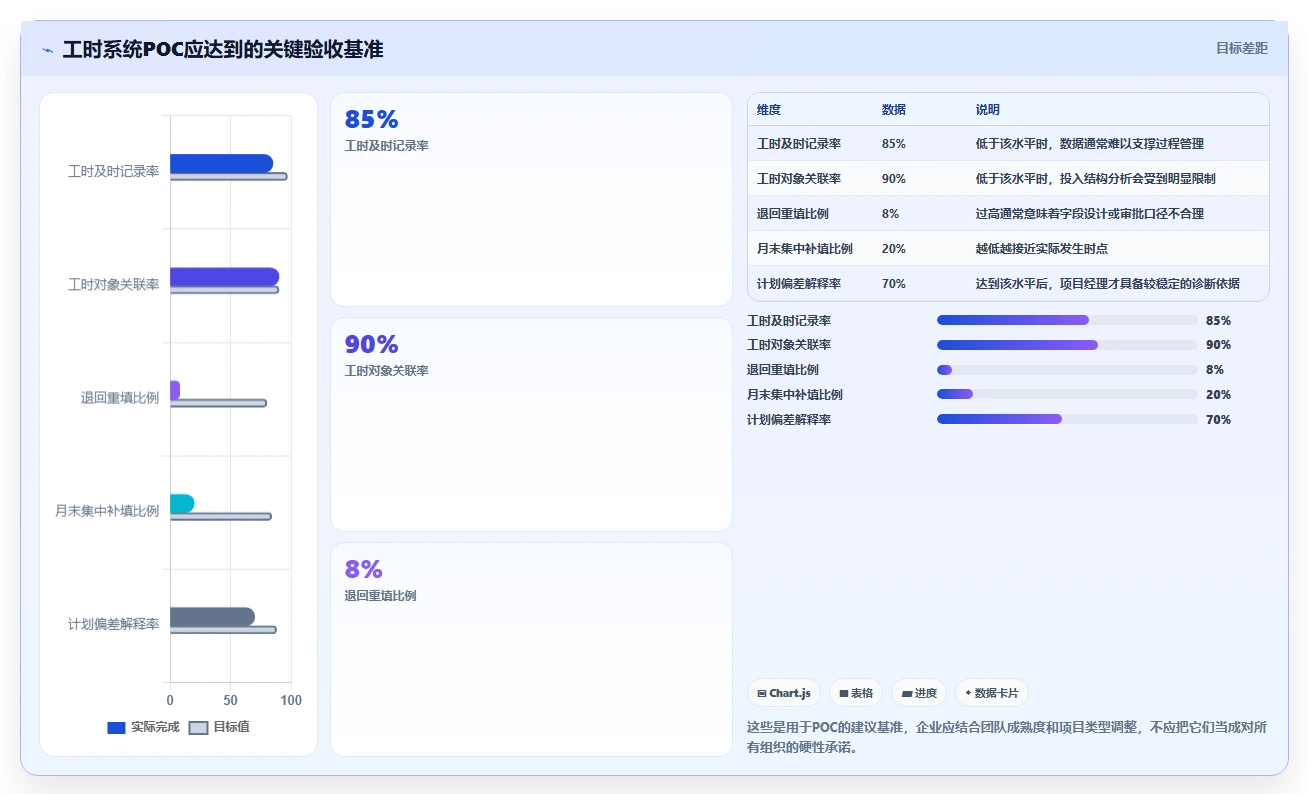Toggle the 实际完成 legend swatch

coord(116,727)
